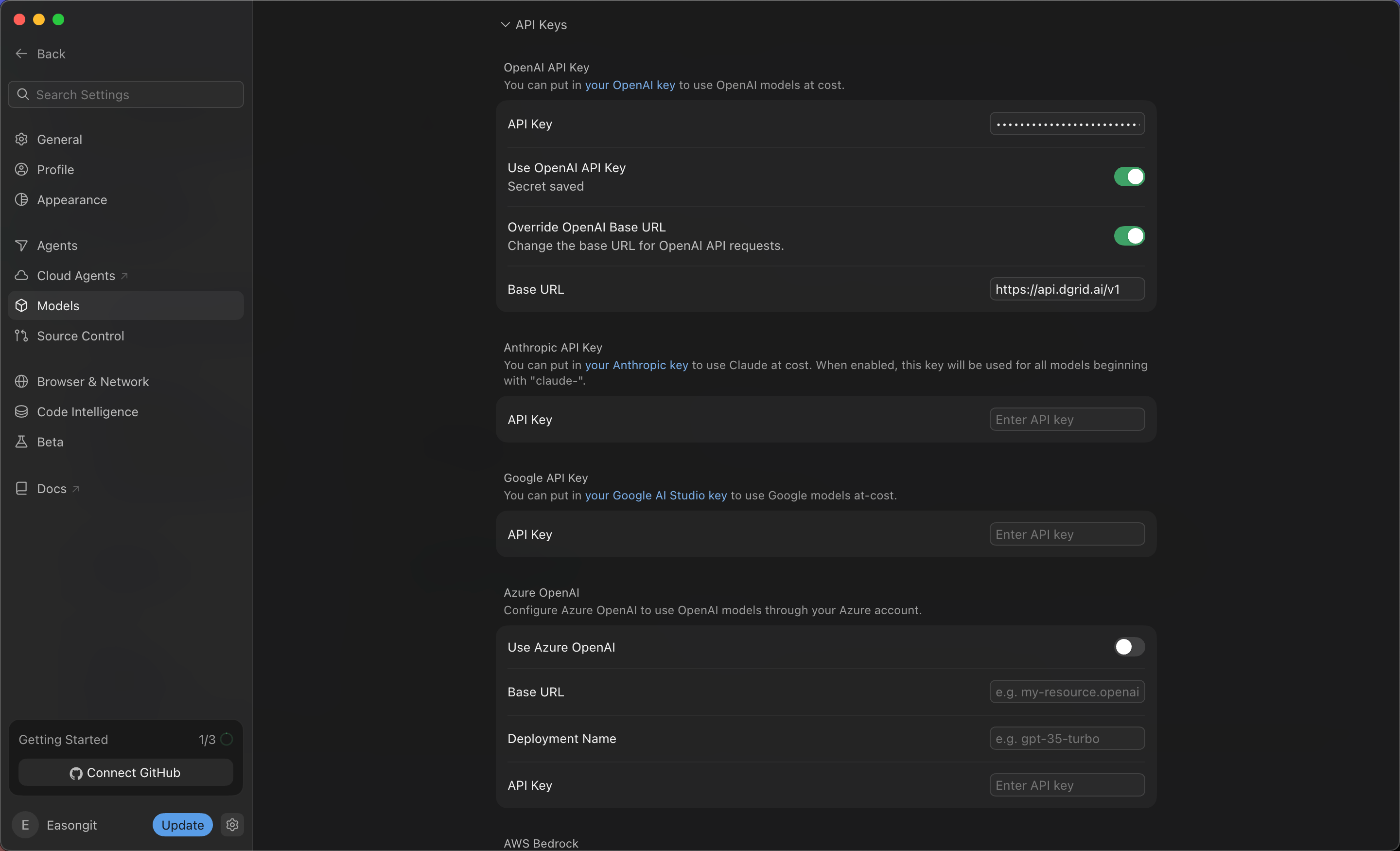Open the 'your Google AI Studio key' link
The height and width of the screenshot is (851, 1400).
(x=656, y=495)
